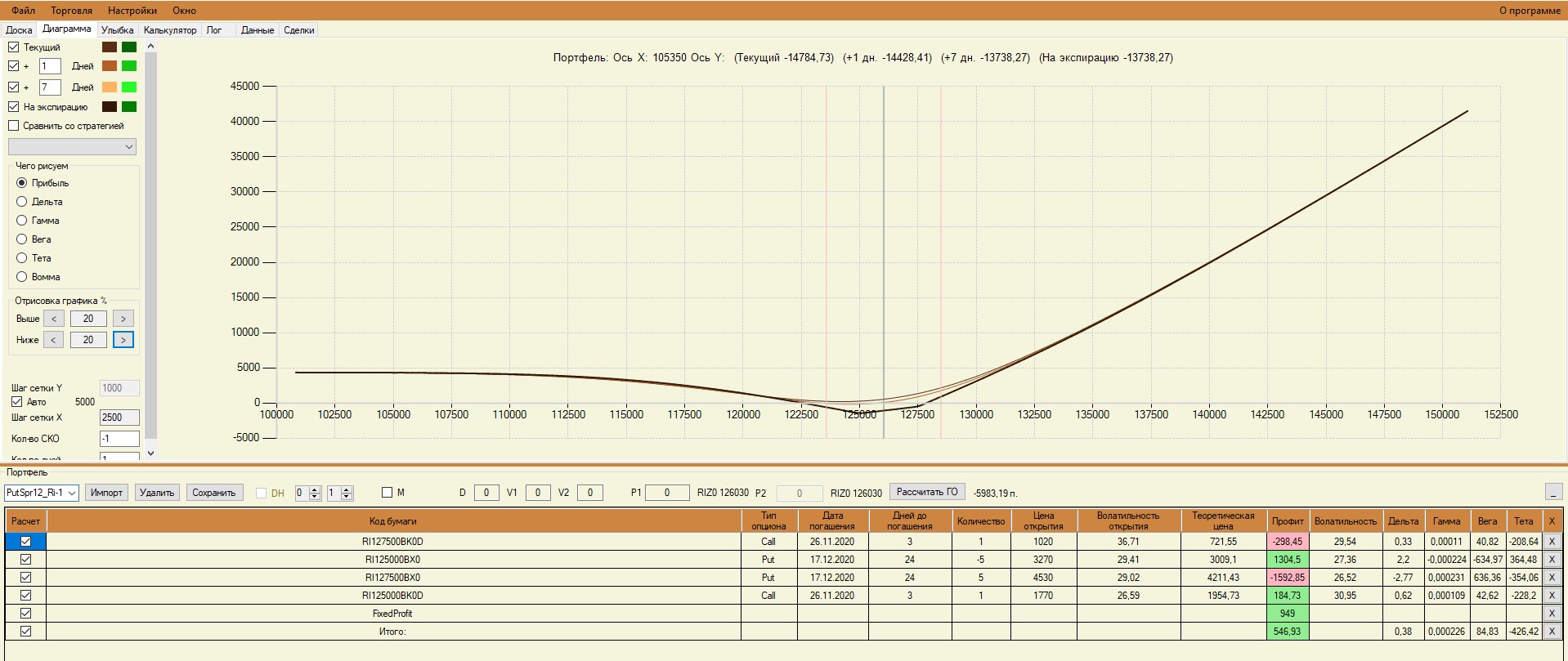This screenshot has height=661, width=1568.
Task: Click the spinner arrows next to the DH value 0
Action: pyautogui.click(x=315, y=493)
